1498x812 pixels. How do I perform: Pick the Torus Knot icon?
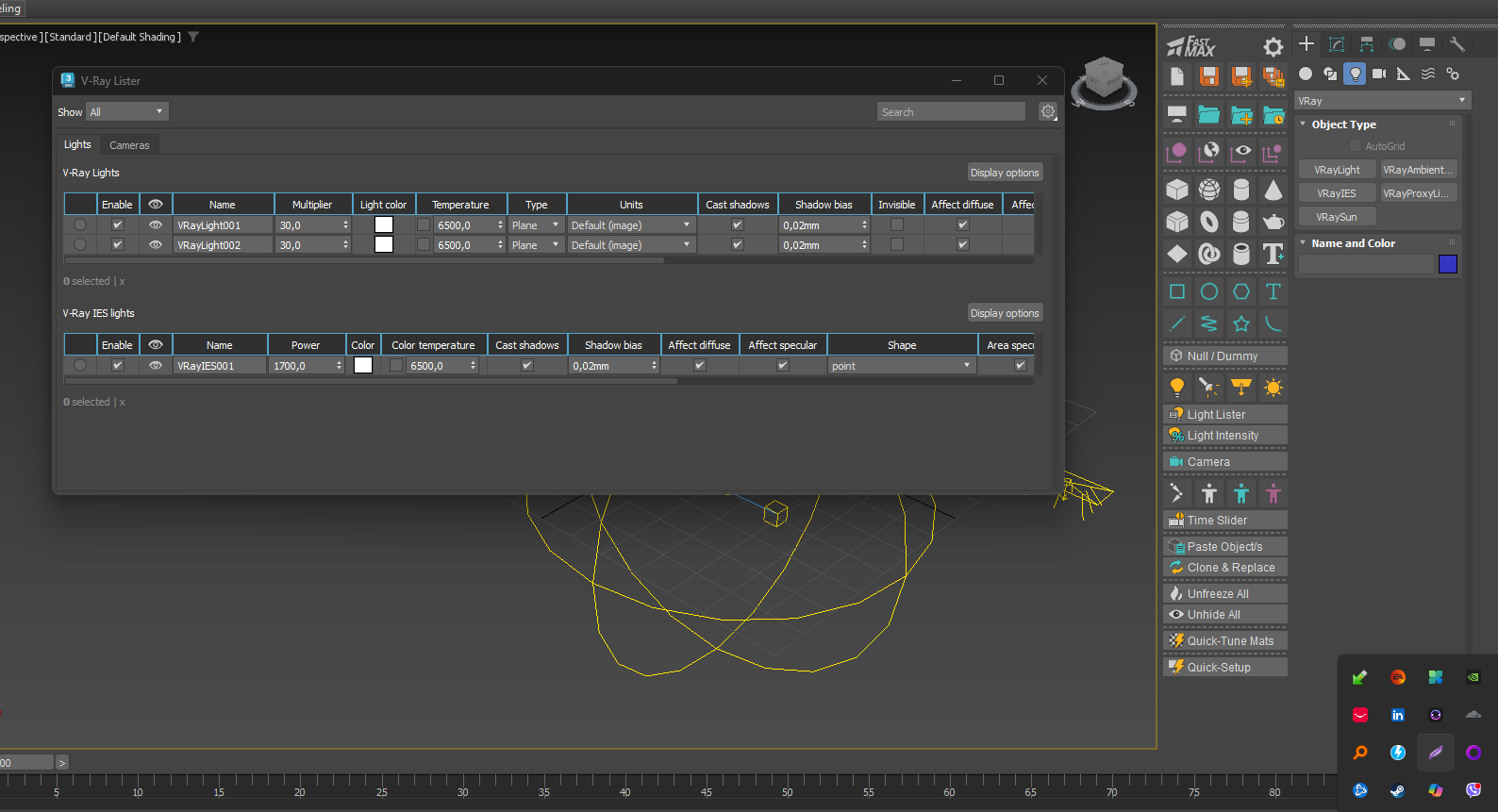(1209, 254)
